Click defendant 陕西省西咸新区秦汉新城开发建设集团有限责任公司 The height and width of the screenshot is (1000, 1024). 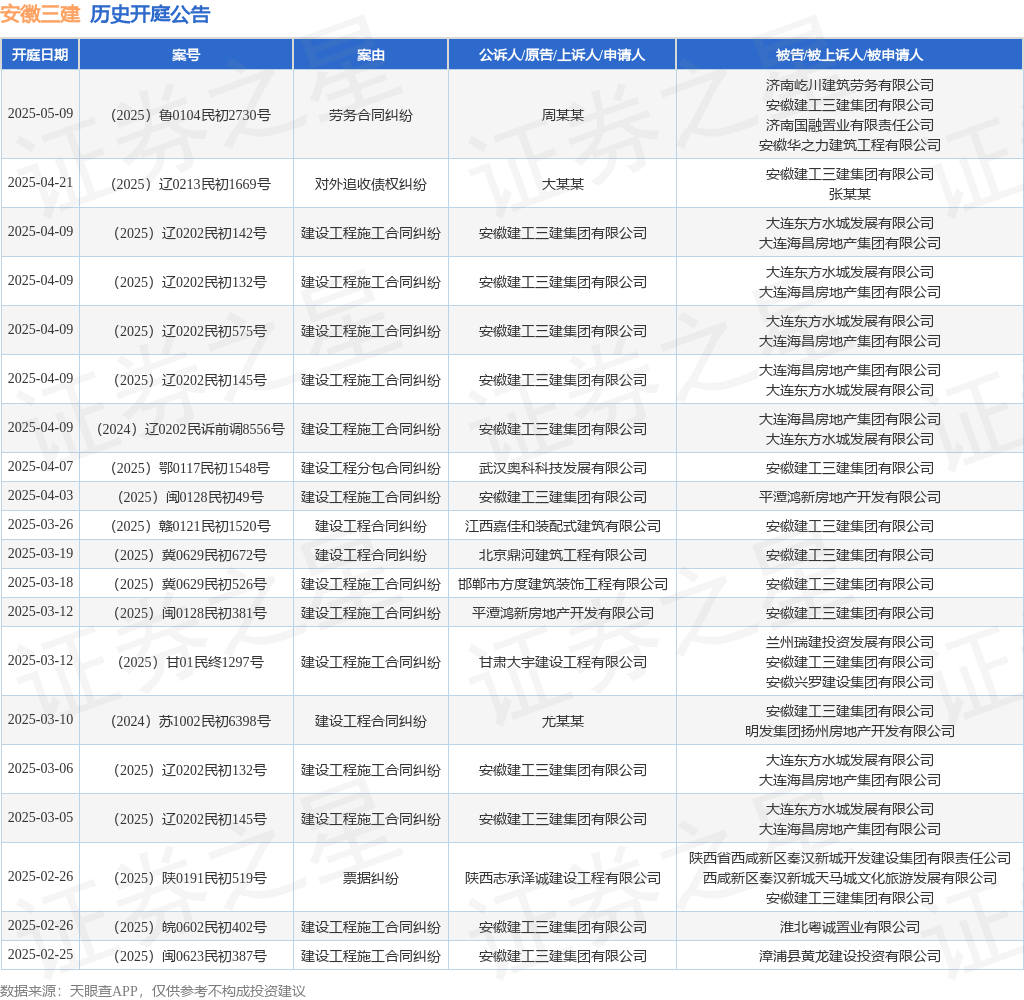pyautogui.click(x=849, y=858)
